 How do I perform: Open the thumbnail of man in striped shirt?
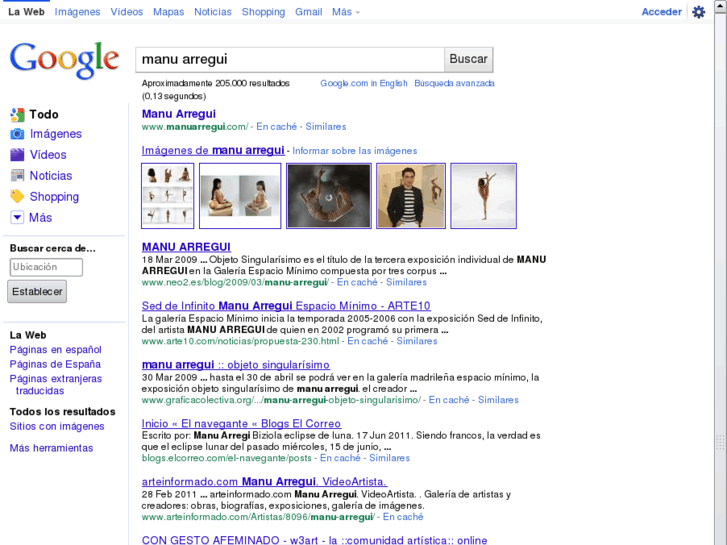coord(411,196)
